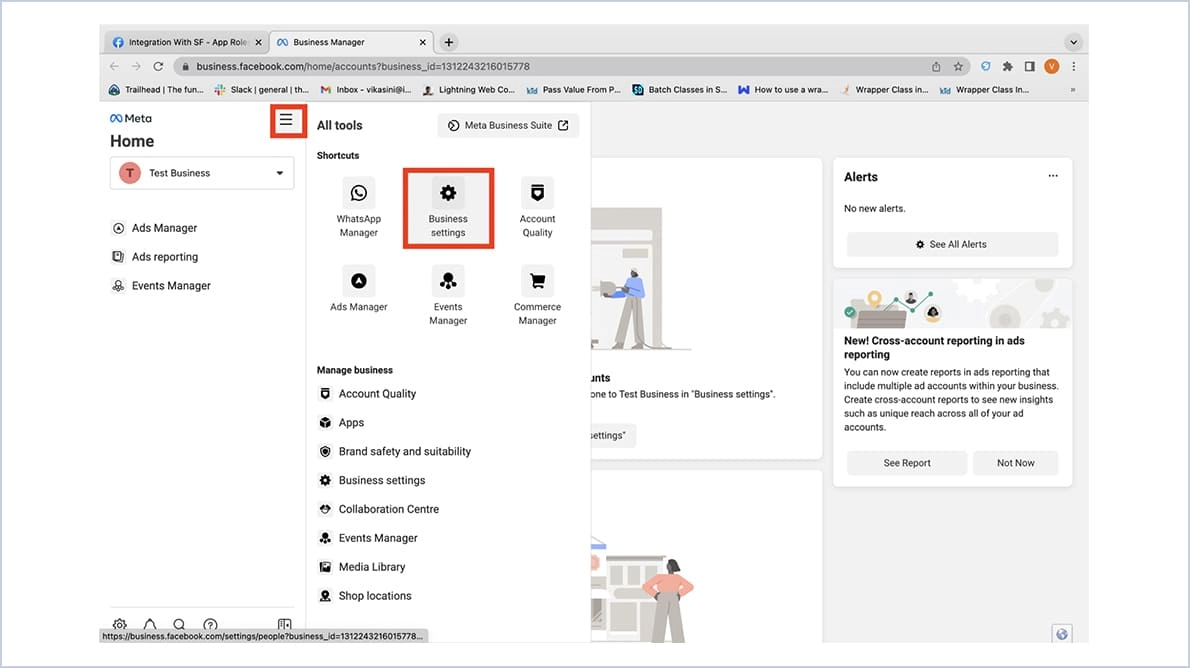Click See All Alerts
Image resolution: width=1190 pixels, height=668 pixels.
tap(952, 244)
